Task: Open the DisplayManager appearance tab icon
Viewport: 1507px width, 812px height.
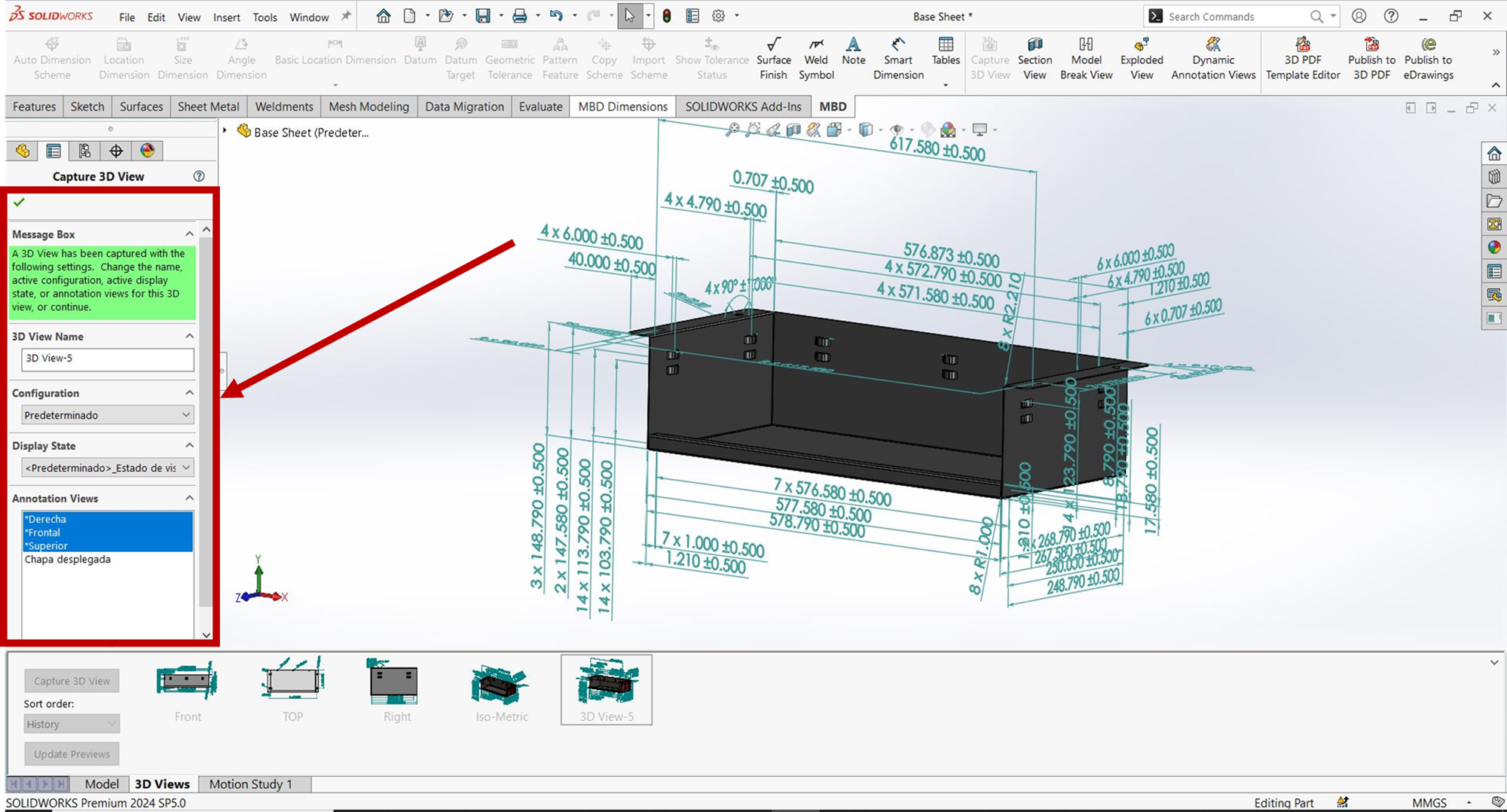Action: point(148,151)
